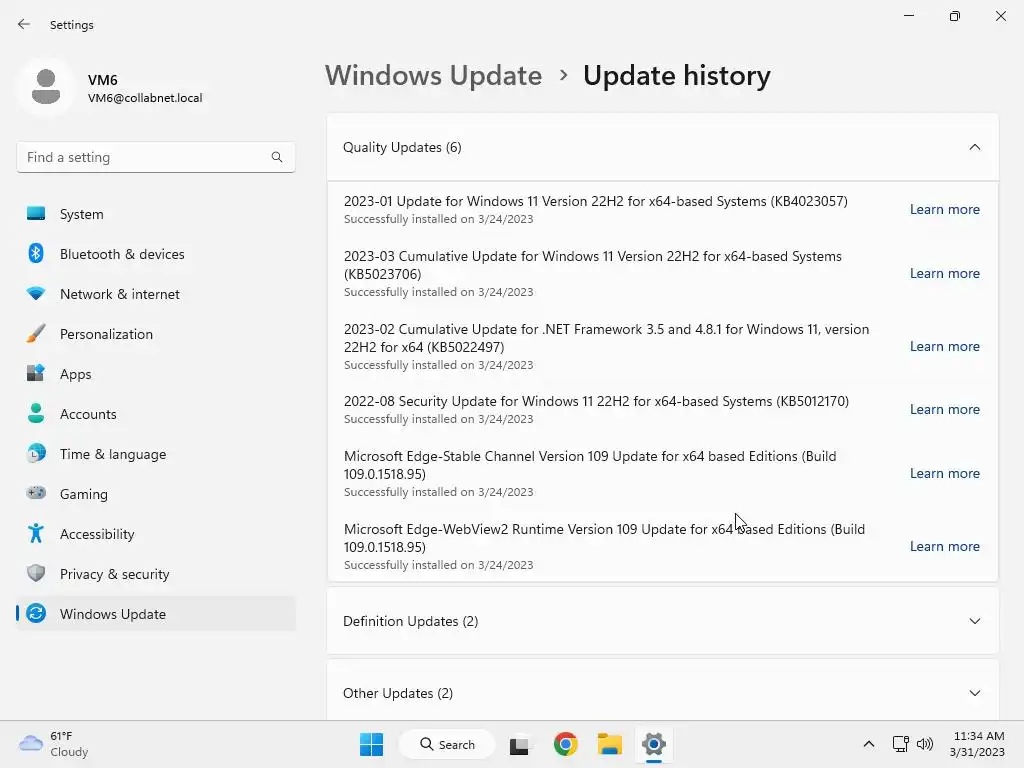This screenshot has width=1024, height=768.
Task: Open the Windows Start menu
Action: point(372,744)
